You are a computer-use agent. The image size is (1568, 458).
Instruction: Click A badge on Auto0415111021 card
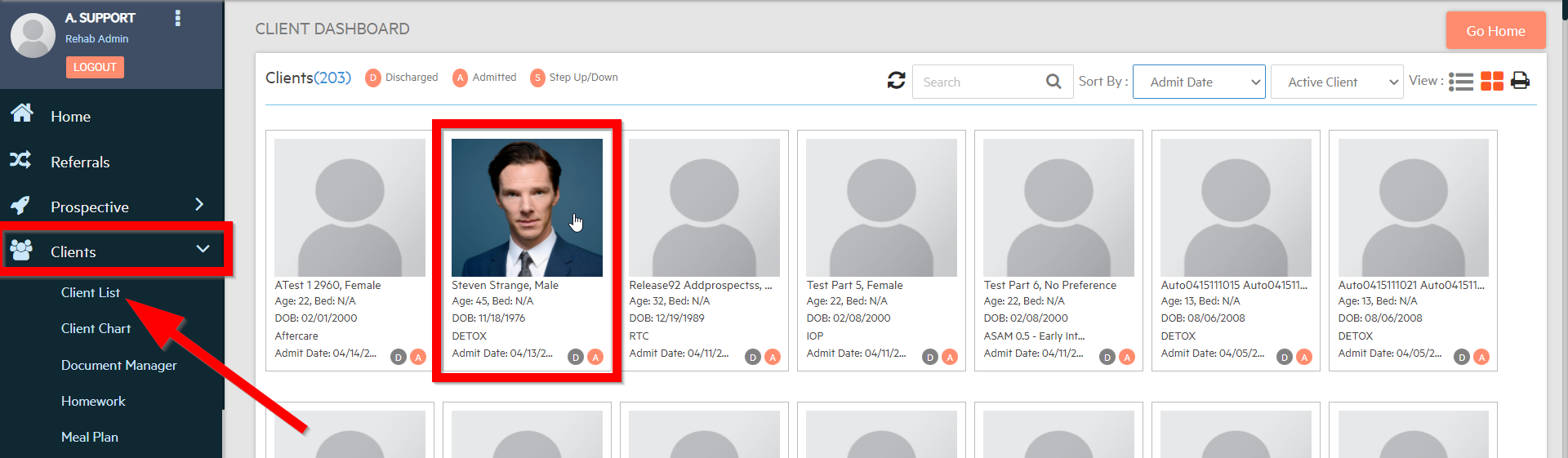1481,357
